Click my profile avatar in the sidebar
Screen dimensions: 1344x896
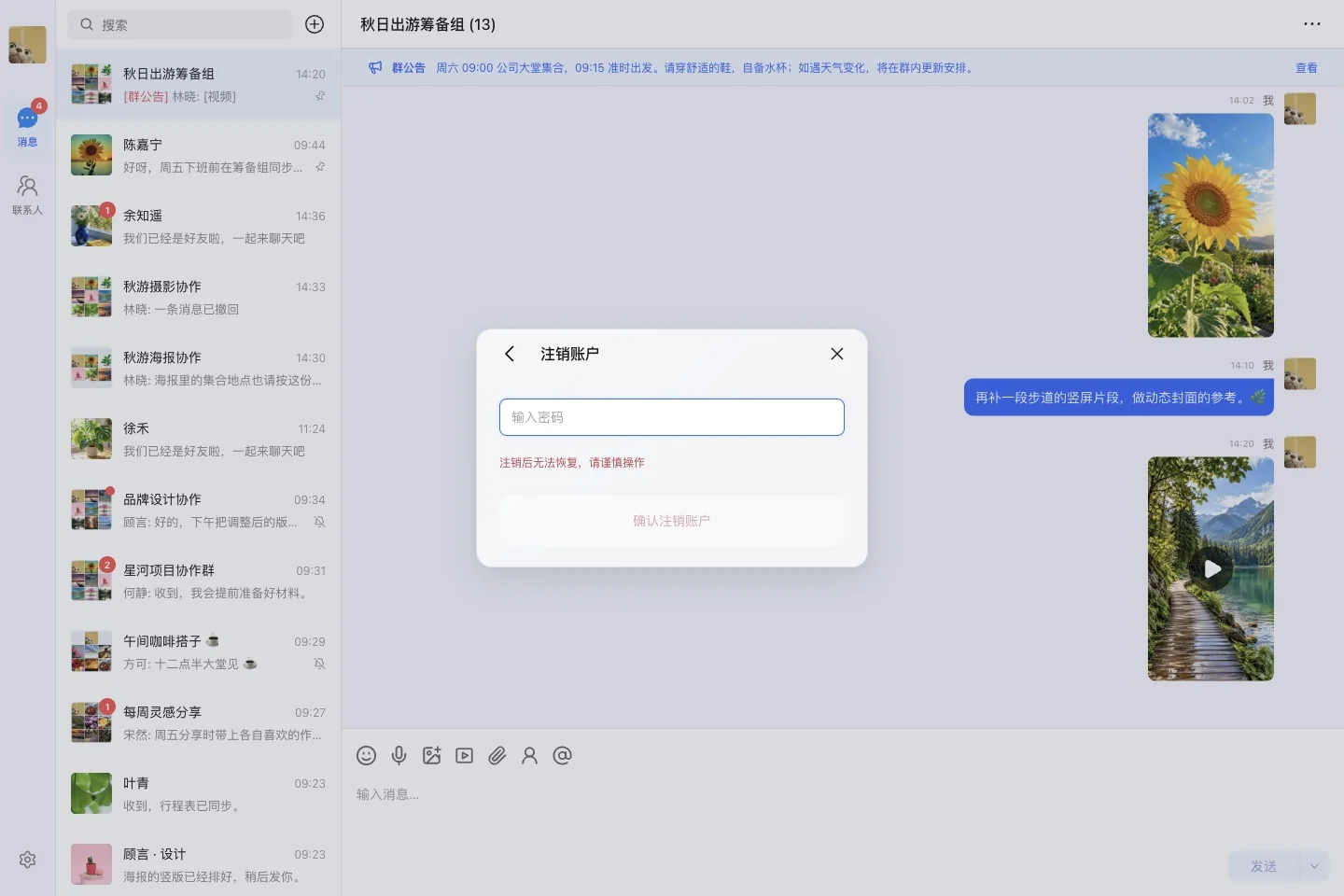pos(27,45)
